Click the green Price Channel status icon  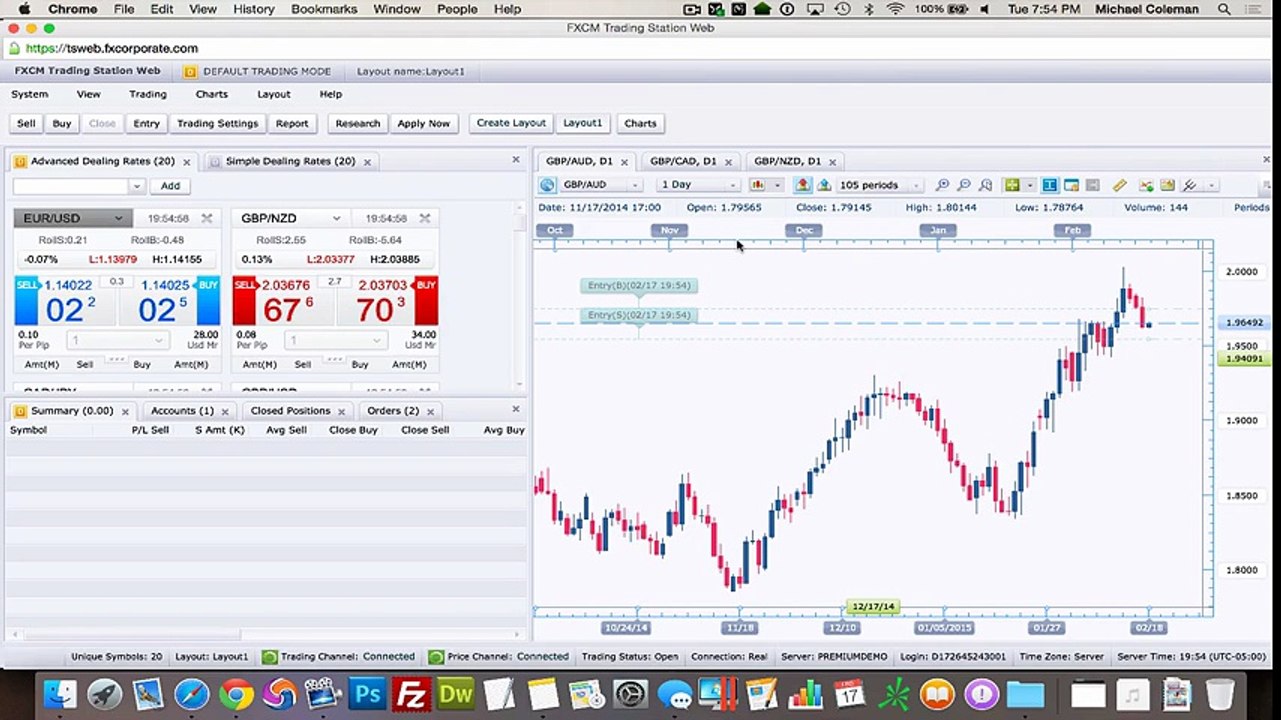(436, 657)
